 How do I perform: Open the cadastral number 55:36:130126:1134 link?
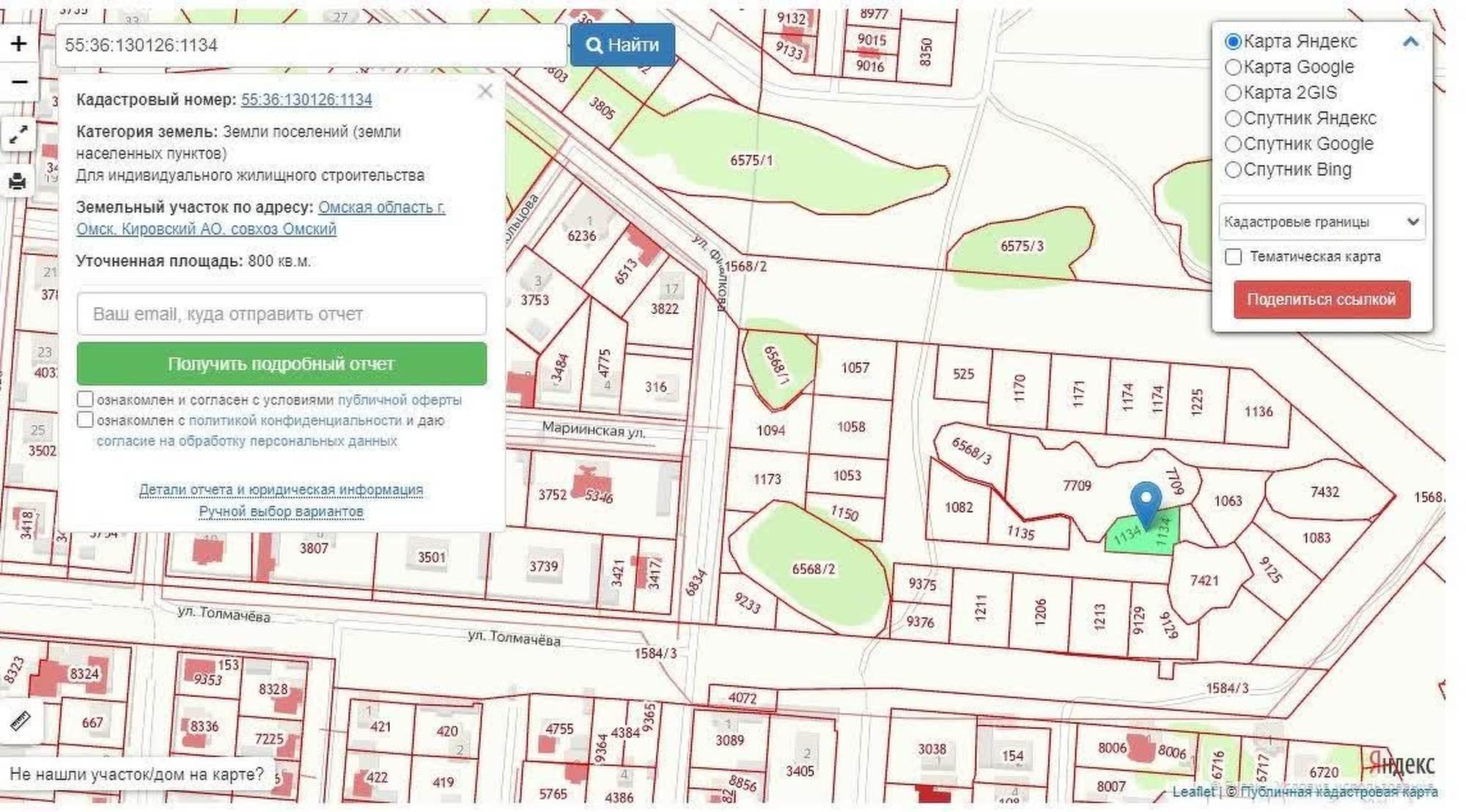pyautogui.click(x=306, y=100)
